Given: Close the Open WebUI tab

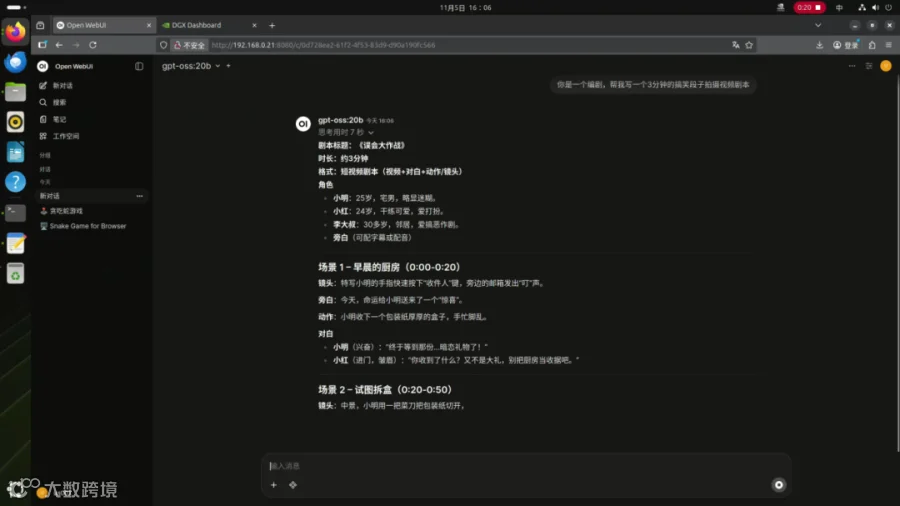Looking at the screenshot, I should (149, 25).
